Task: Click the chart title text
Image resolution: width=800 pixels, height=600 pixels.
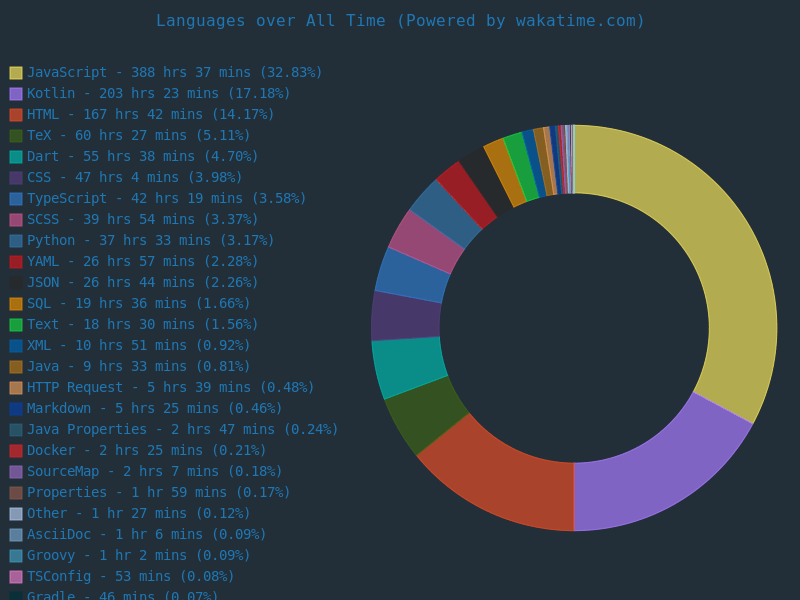Action: pos(400,21)
